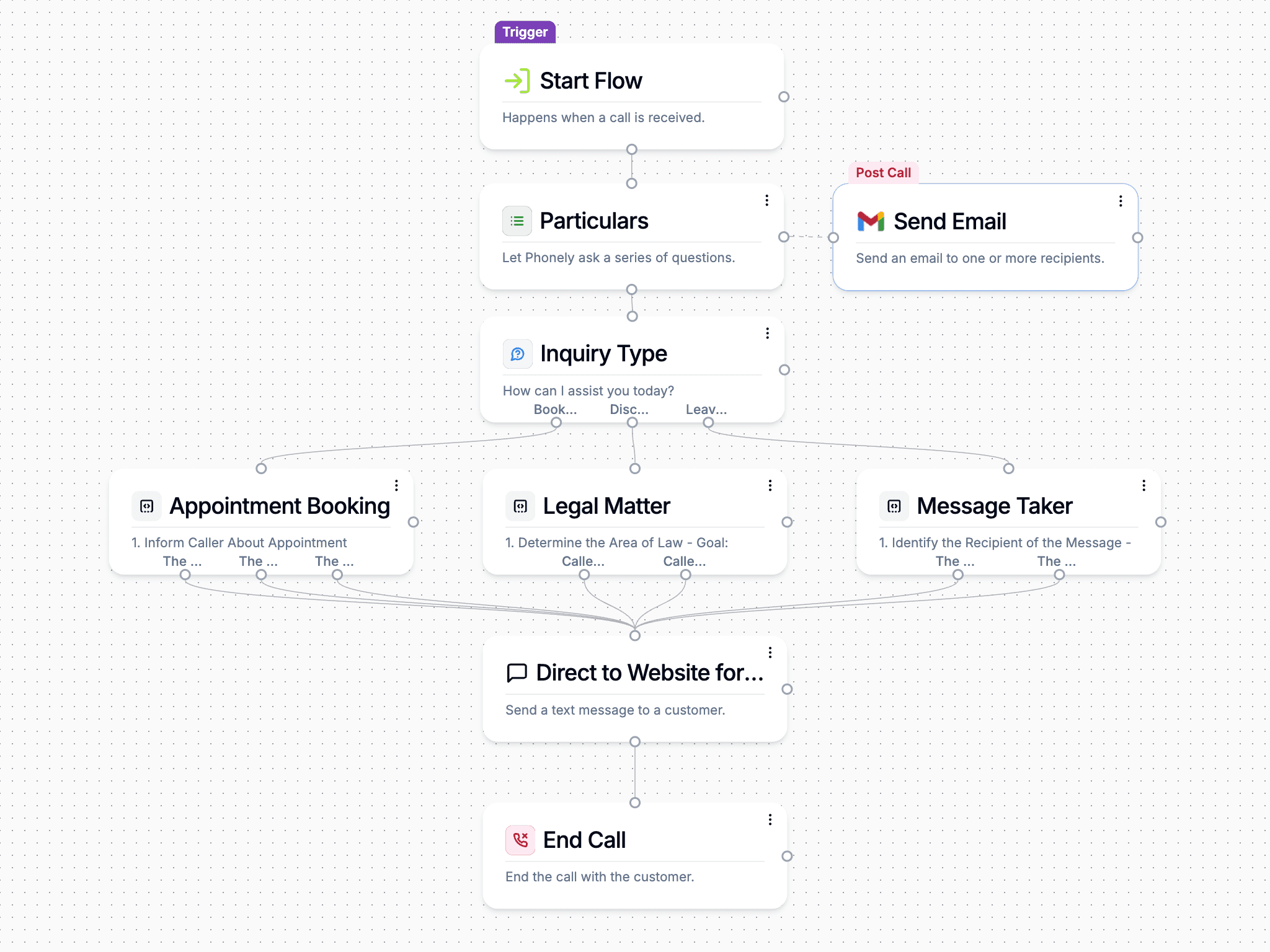
Task: Click the connection port right of Start Flow
Action: point(784,96)
